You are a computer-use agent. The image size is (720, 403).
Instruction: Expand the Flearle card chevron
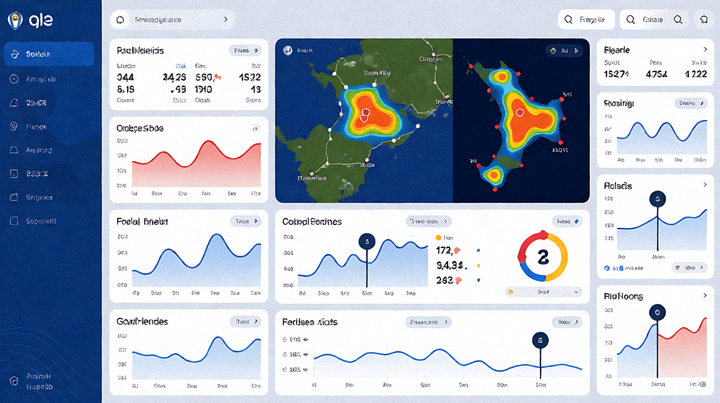coord(705,50)
